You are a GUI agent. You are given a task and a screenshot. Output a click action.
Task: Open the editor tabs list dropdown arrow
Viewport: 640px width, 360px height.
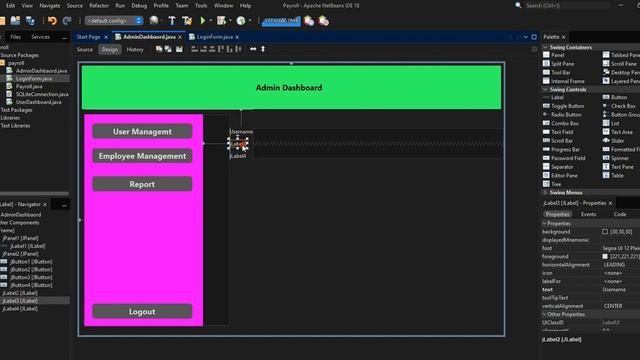point(526,37)
